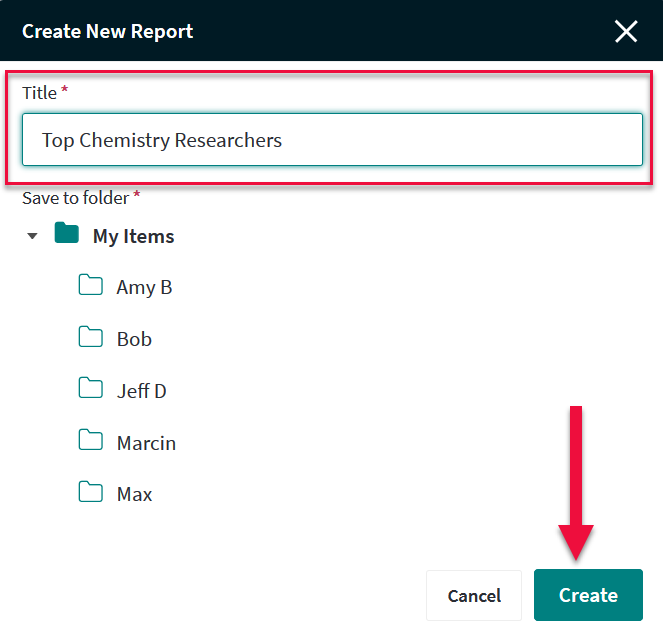Click the Title text input field
The height and width of the screenshot is (635, 663).
point(332,140)
